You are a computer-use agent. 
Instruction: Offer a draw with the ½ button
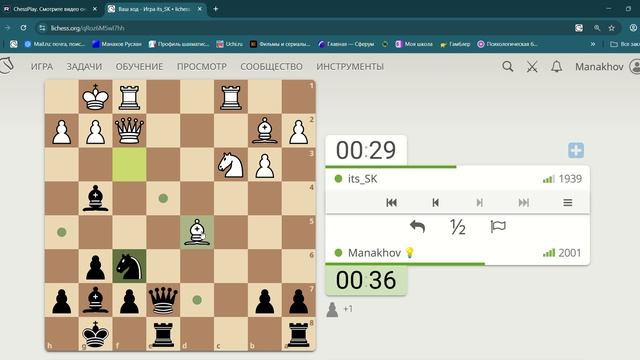pyautogui.click(x=458, y=227)
